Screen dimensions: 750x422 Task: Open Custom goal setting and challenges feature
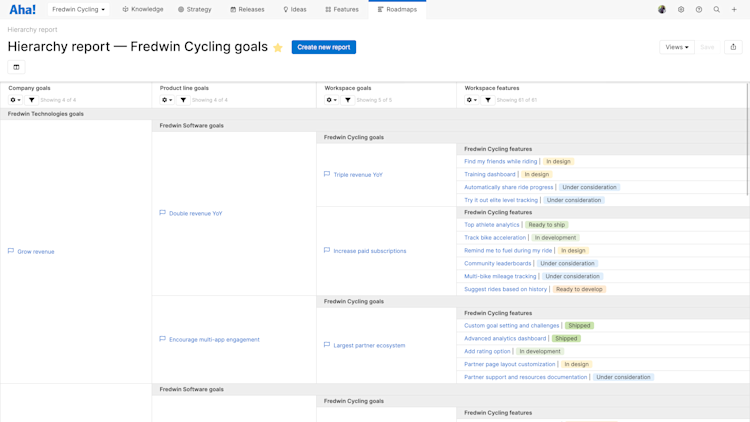[x=512, y=326]
